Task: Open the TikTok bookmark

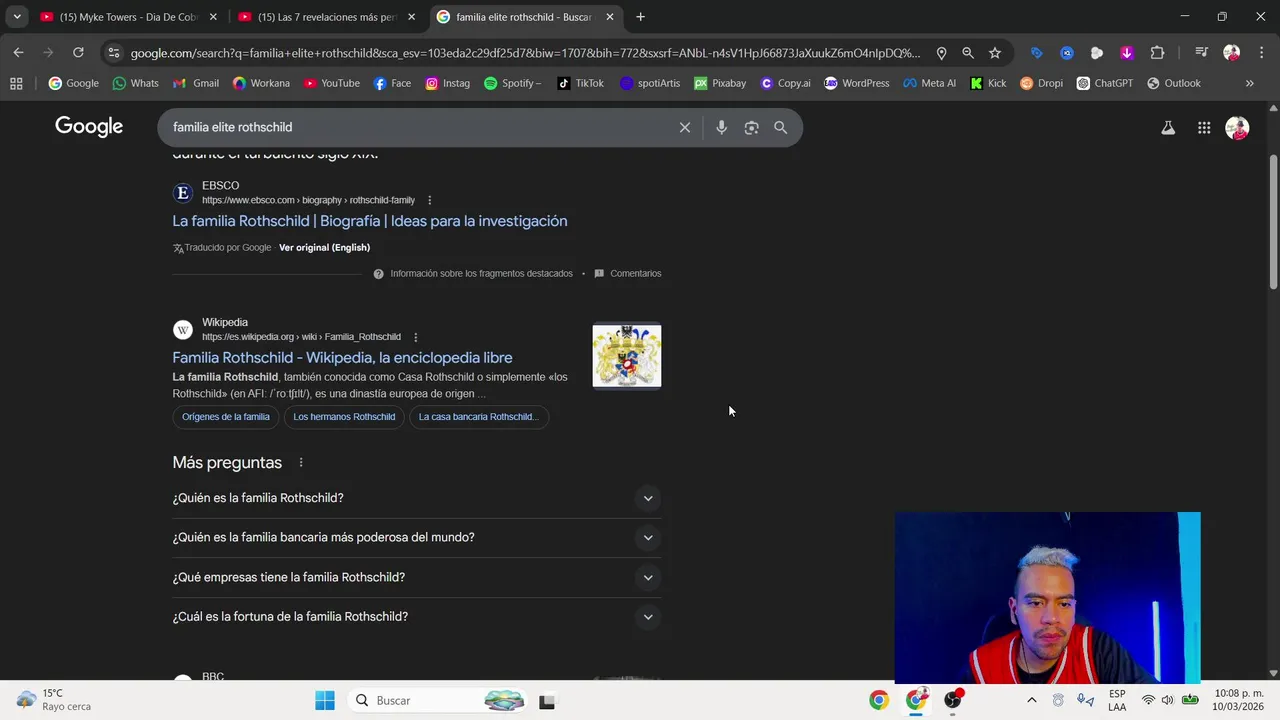Action: click(x=580, y=83)
